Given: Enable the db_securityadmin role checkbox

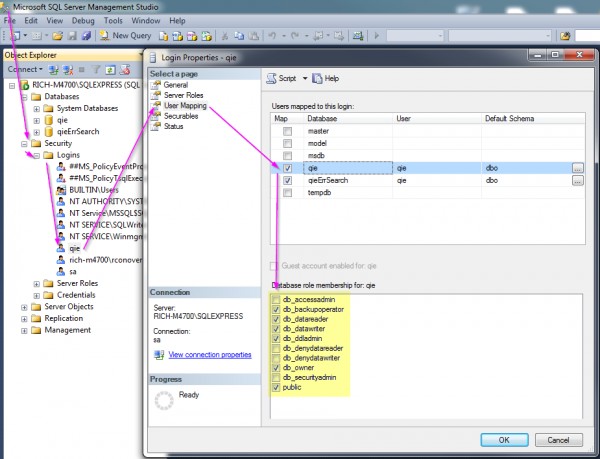Looking at the screenshot, I should pos(276,378).
